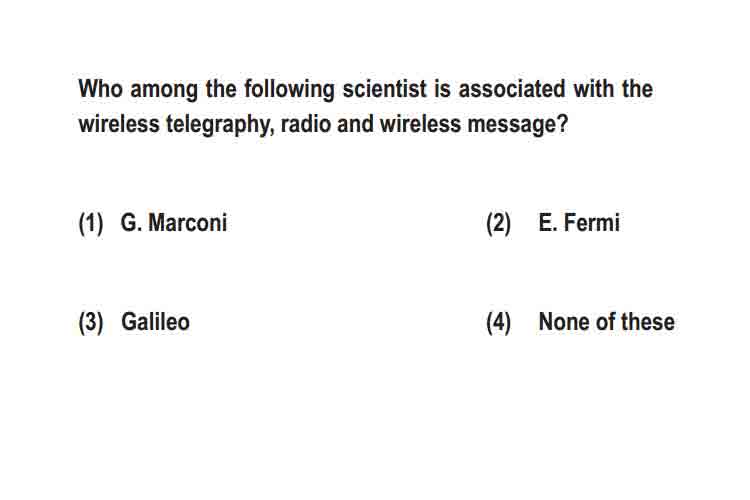
Task: Click the "(1)" option number label
Action: [91, 223]
